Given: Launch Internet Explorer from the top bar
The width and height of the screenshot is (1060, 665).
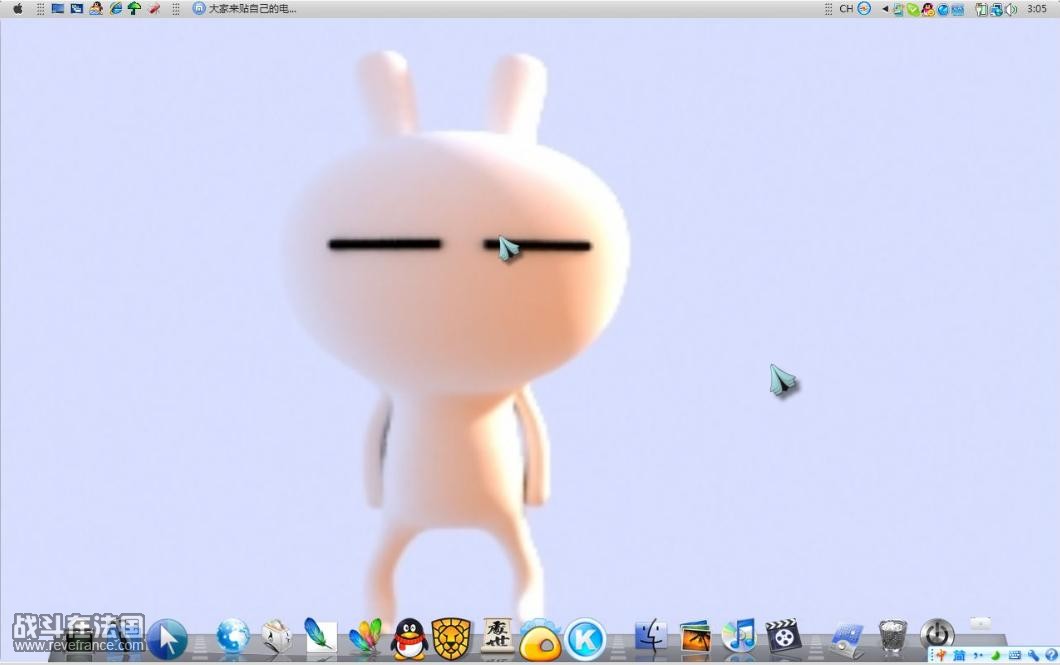Looking at the screenshot, I should point(116,9).
